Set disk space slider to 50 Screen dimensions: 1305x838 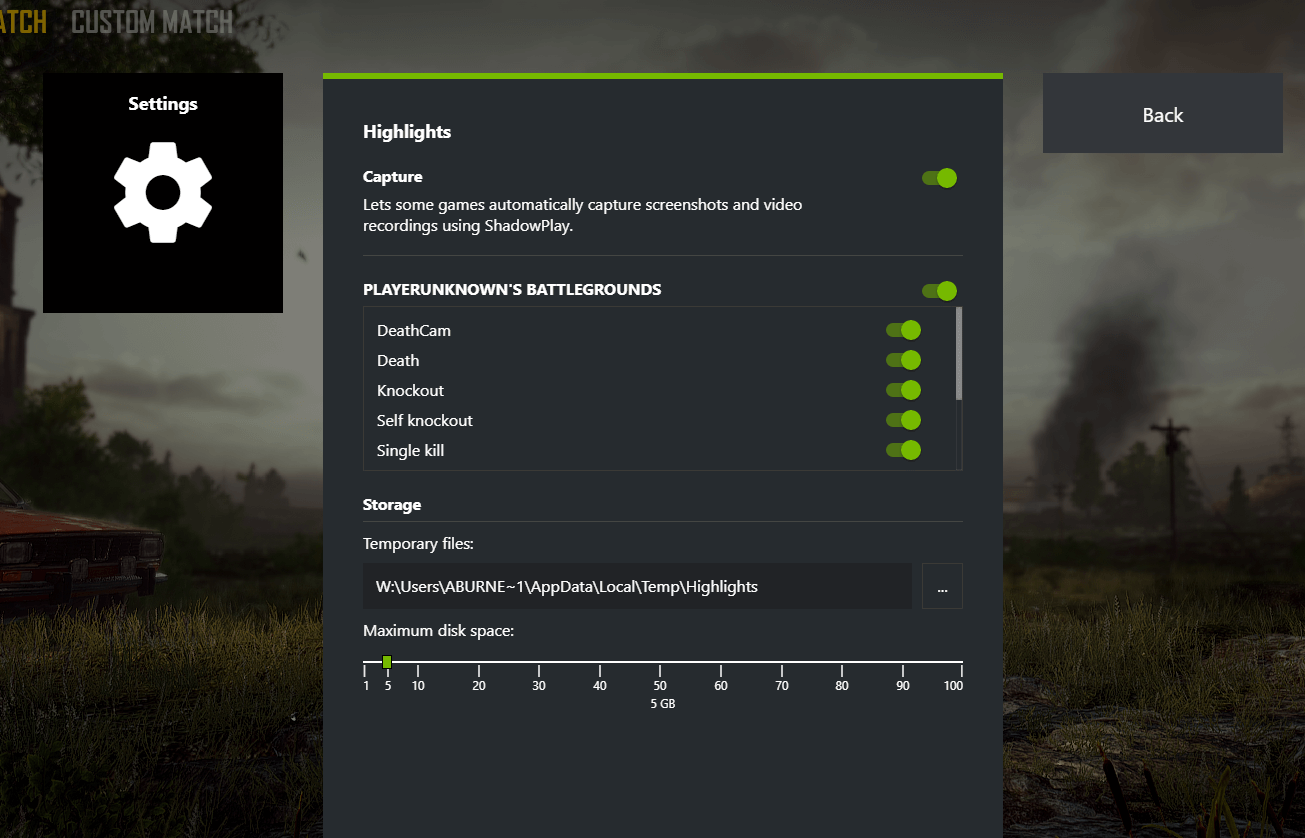point(660,663)
